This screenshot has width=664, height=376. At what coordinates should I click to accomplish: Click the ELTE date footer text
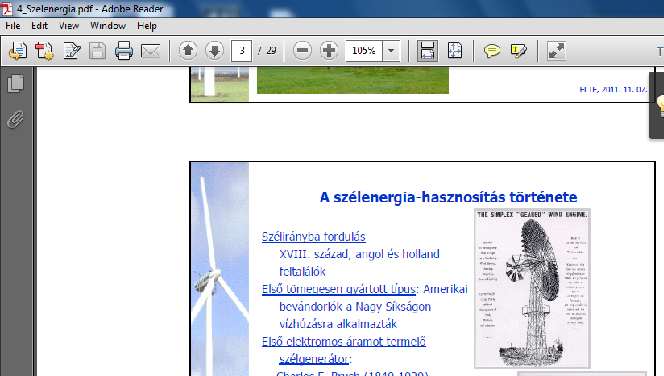point(613,89)
